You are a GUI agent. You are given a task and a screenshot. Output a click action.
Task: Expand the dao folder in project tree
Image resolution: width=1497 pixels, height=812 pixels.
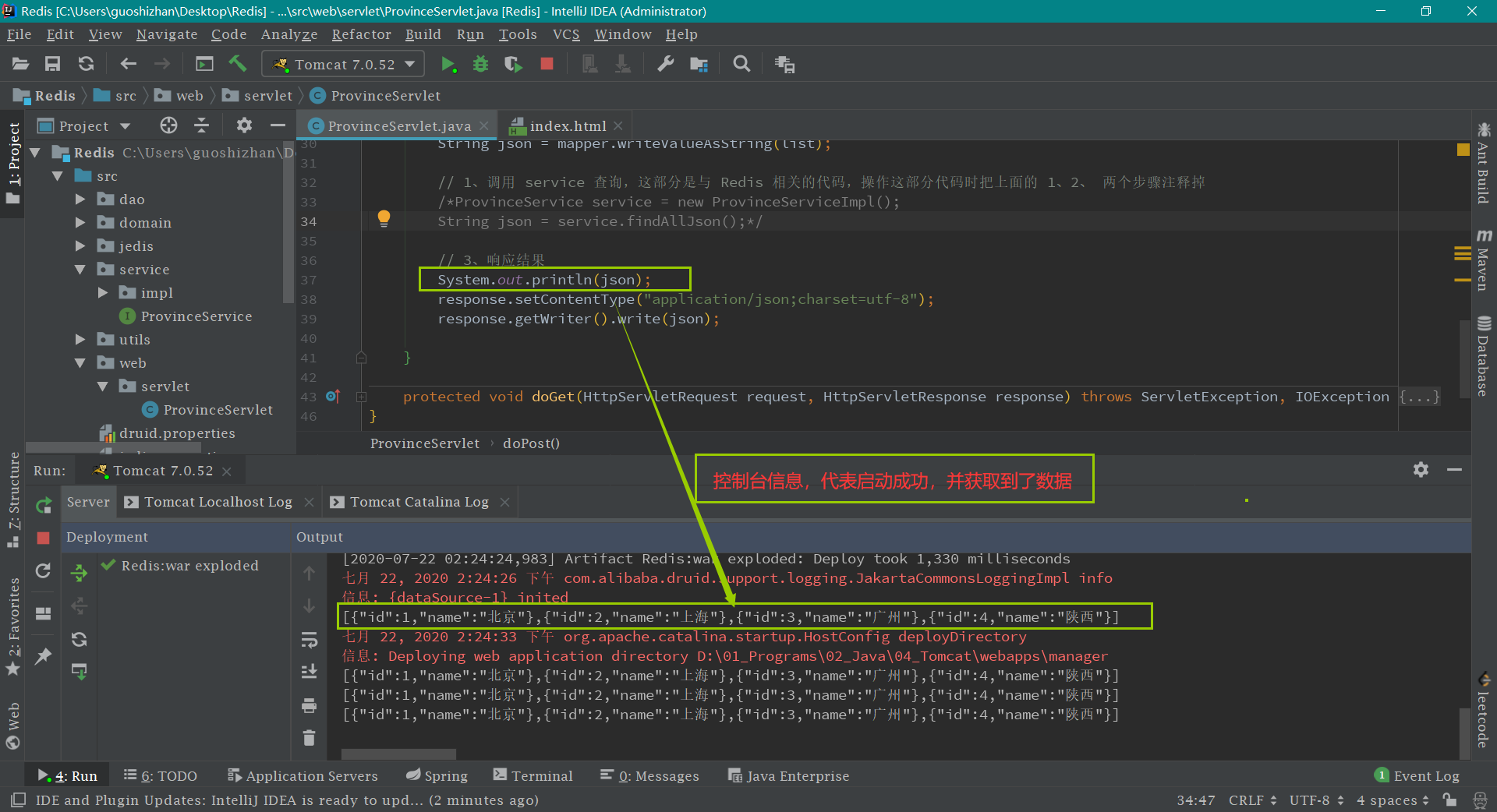80,199
